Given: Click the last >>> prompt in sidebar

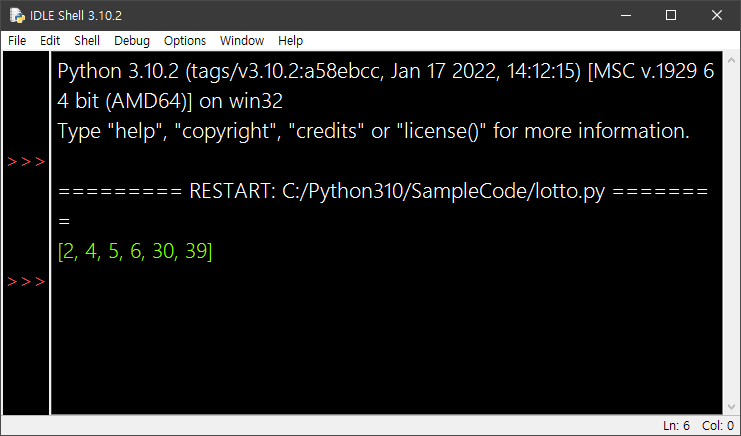Looking at the screenshot, I should (x=26, y=282).
